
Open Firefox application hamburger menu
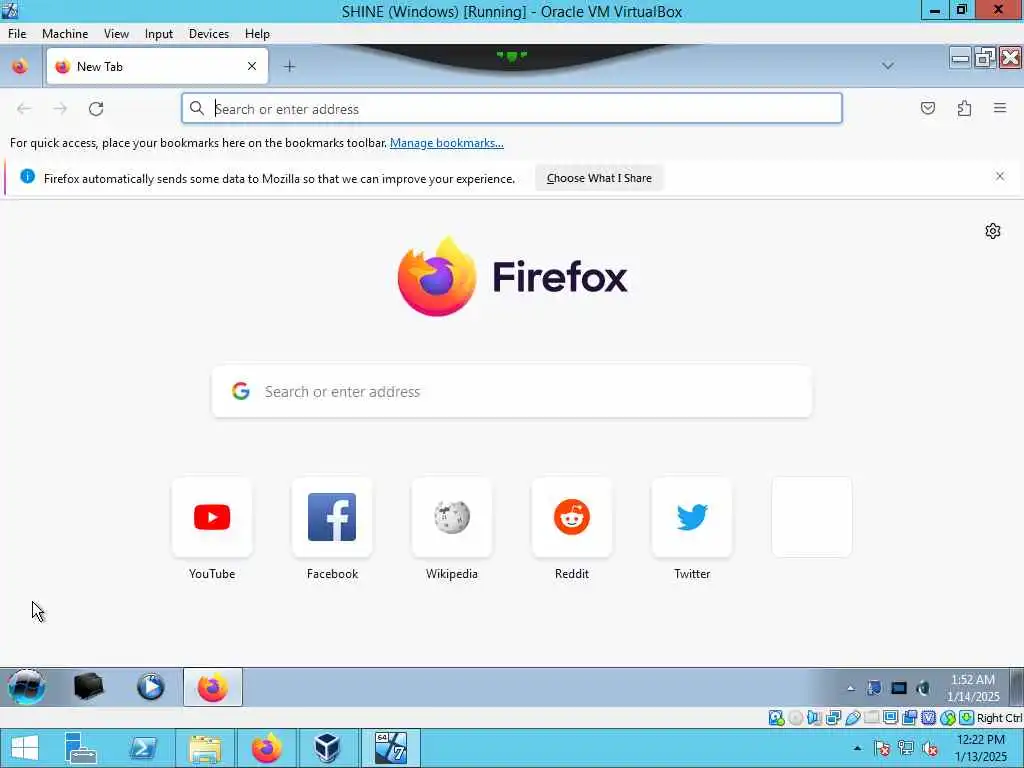(1000, 108)
